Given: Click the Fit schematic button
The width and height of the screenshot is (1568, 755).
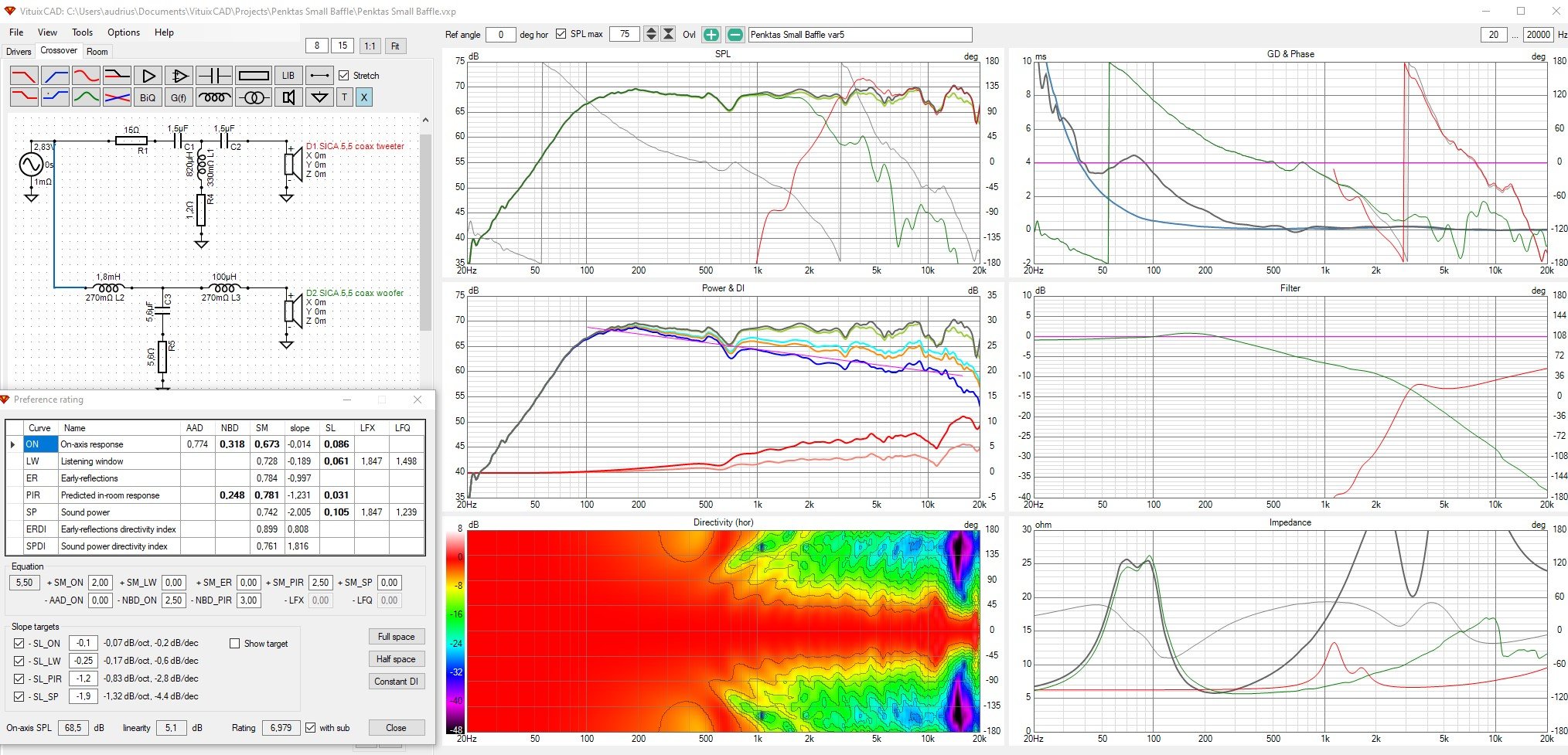Looking at the screenshot, I should (395, 46).
